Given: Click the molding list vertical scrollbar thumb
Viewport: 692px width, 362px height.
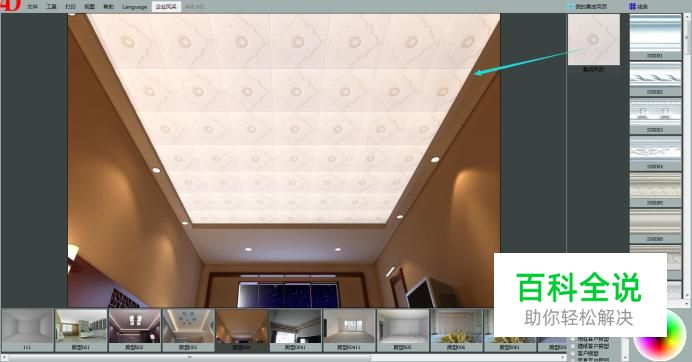Looking at the screenshot, I should pos(686,38).
